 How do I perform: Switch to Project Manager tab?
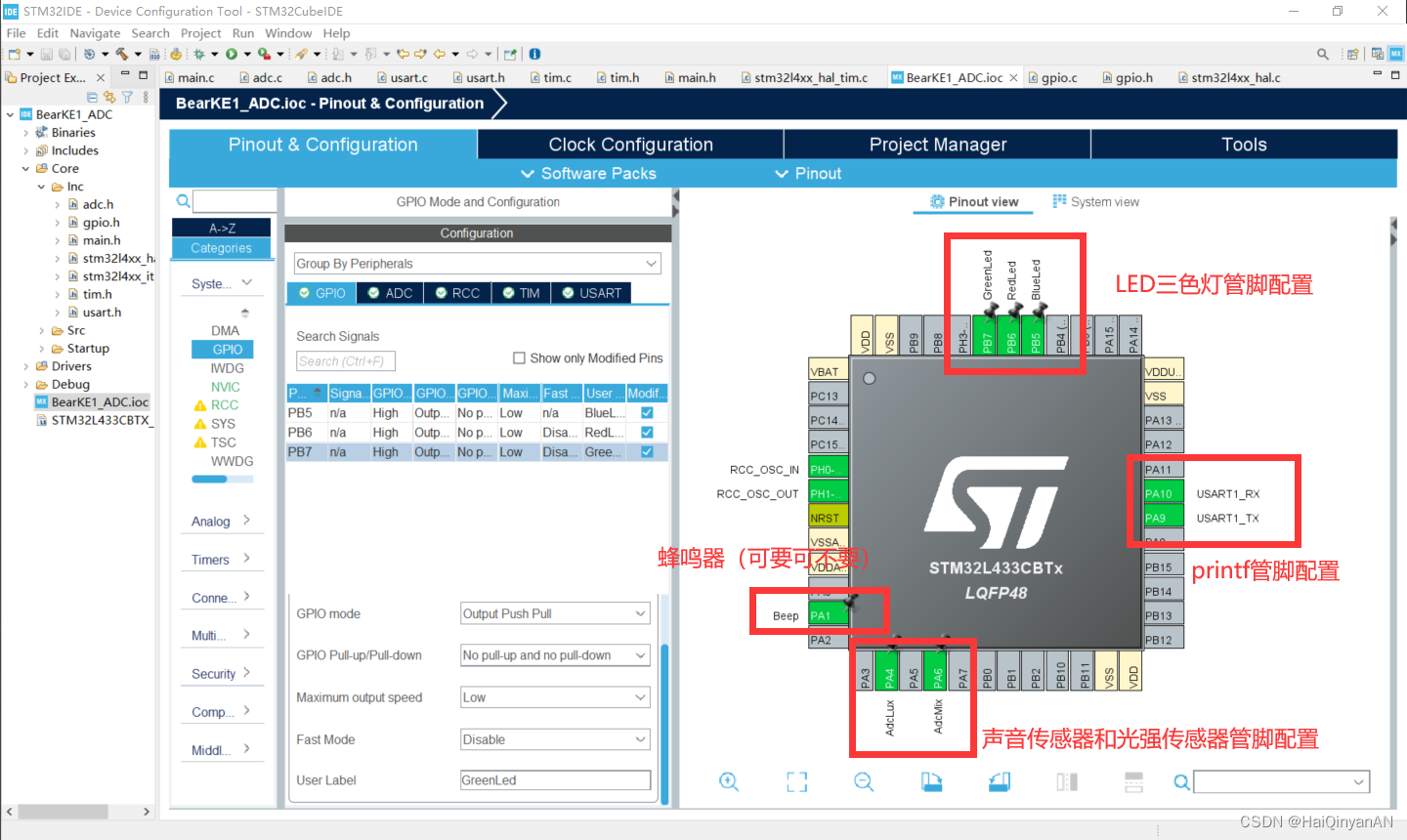938,145
